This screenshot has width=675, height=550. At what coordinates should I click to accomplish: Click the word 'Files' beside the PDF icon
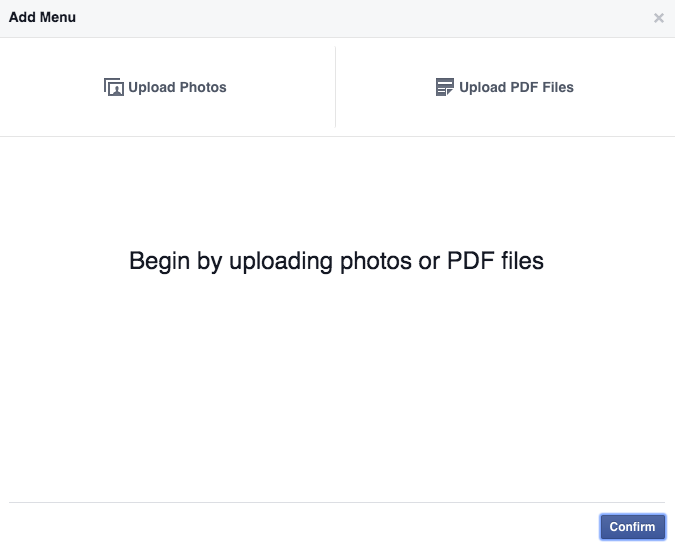pyautogui.click(x=558, y=87)
